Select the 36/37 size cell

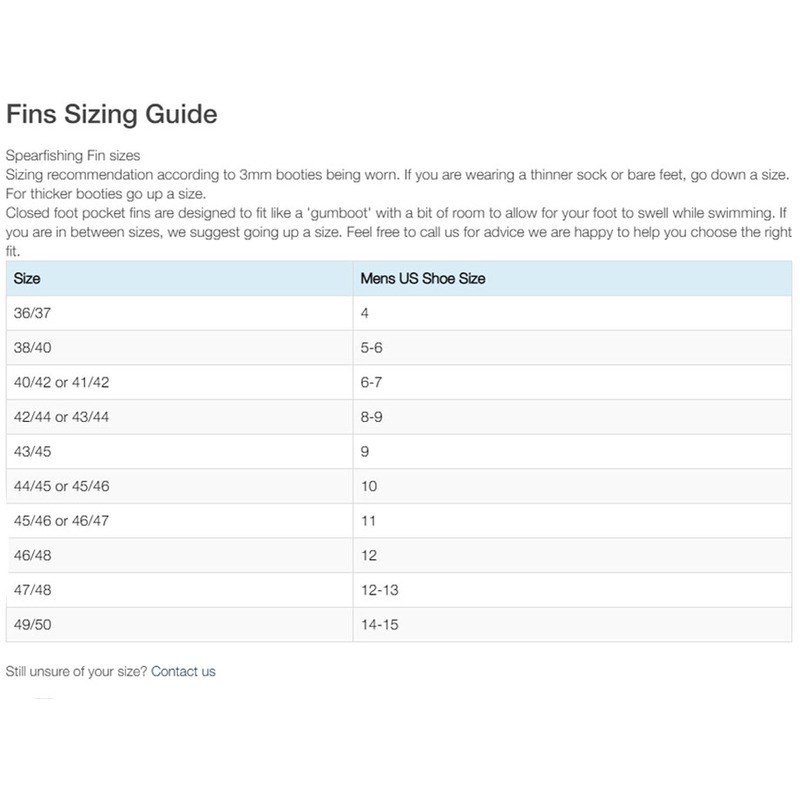(x=35, y=313)
